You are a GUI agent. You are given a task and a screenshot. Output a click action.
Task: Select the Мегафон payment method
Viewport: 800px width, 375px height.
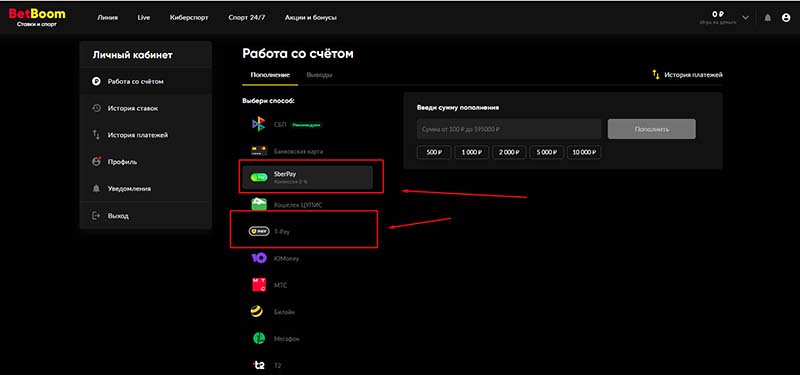[307, 338]
